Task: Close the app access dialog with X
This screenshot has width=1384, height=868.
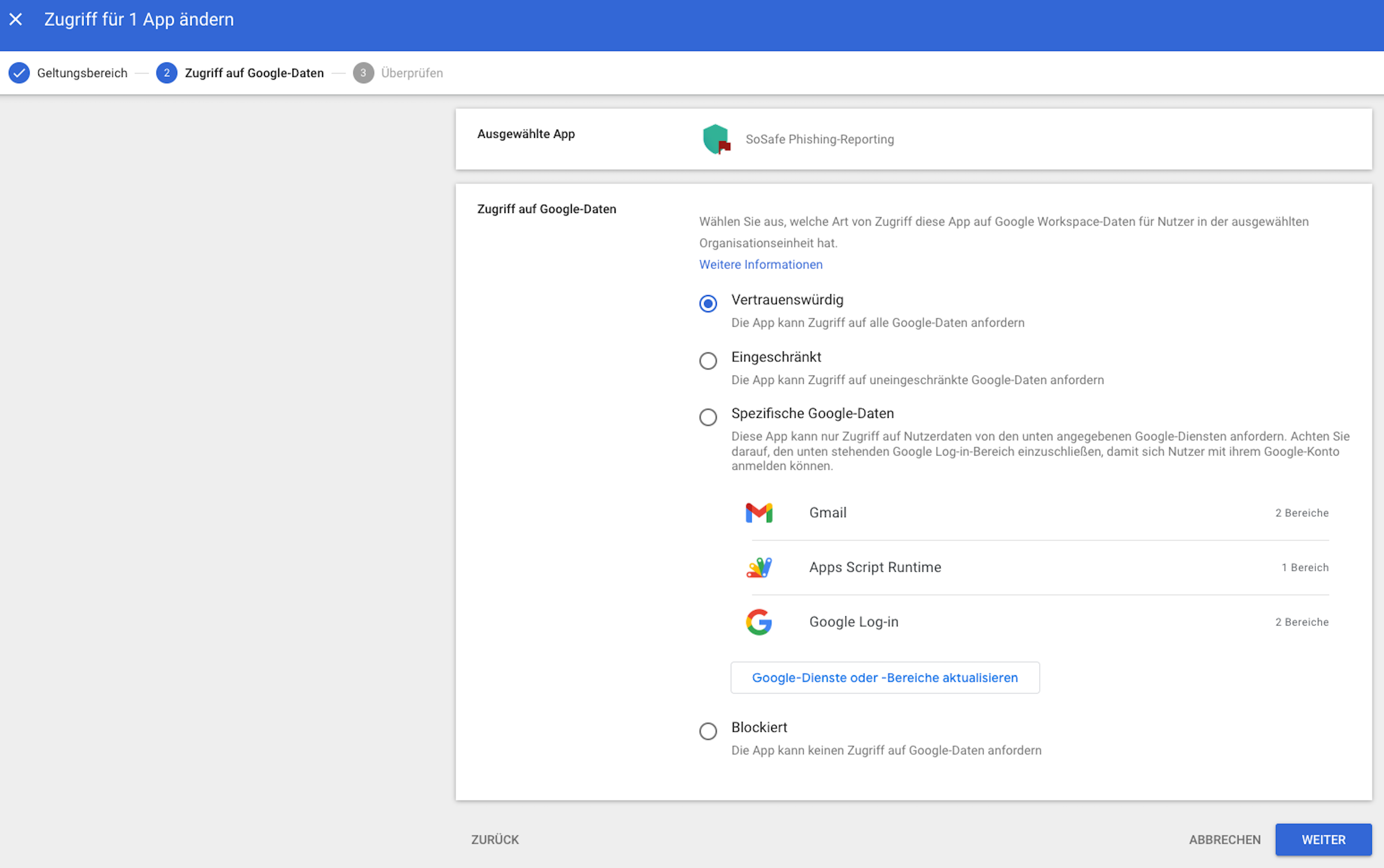Action: click(x=16, y=20)
